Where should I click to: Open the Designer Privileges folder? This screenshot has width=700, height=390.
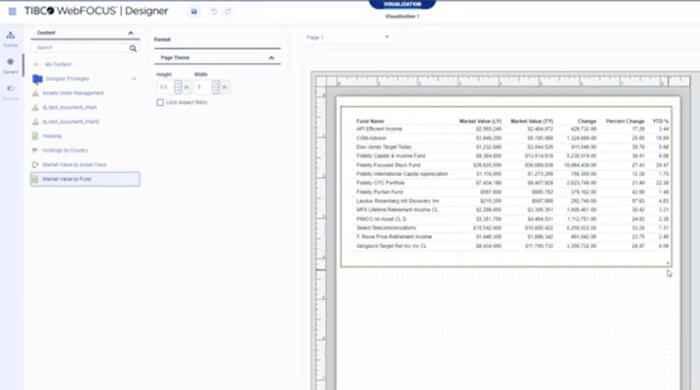pyautogui.click(x=67, y=79)
